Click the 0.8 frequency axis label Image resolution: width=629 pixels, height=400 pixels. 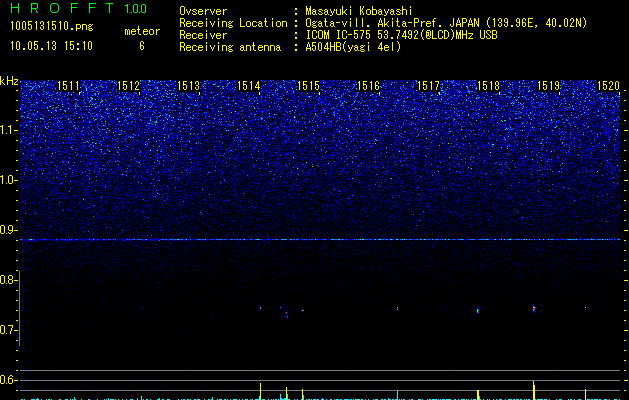tap(8, 280)
